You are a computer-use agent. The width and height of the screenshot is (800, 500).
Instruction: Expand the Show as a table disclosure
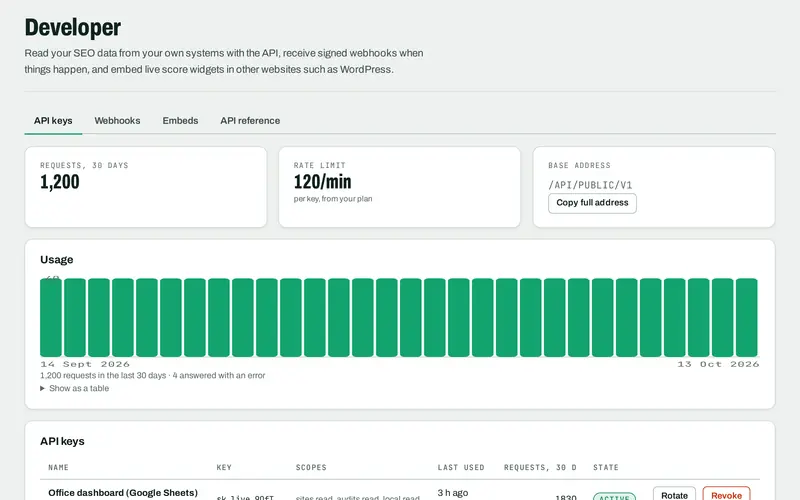(74, 388)
